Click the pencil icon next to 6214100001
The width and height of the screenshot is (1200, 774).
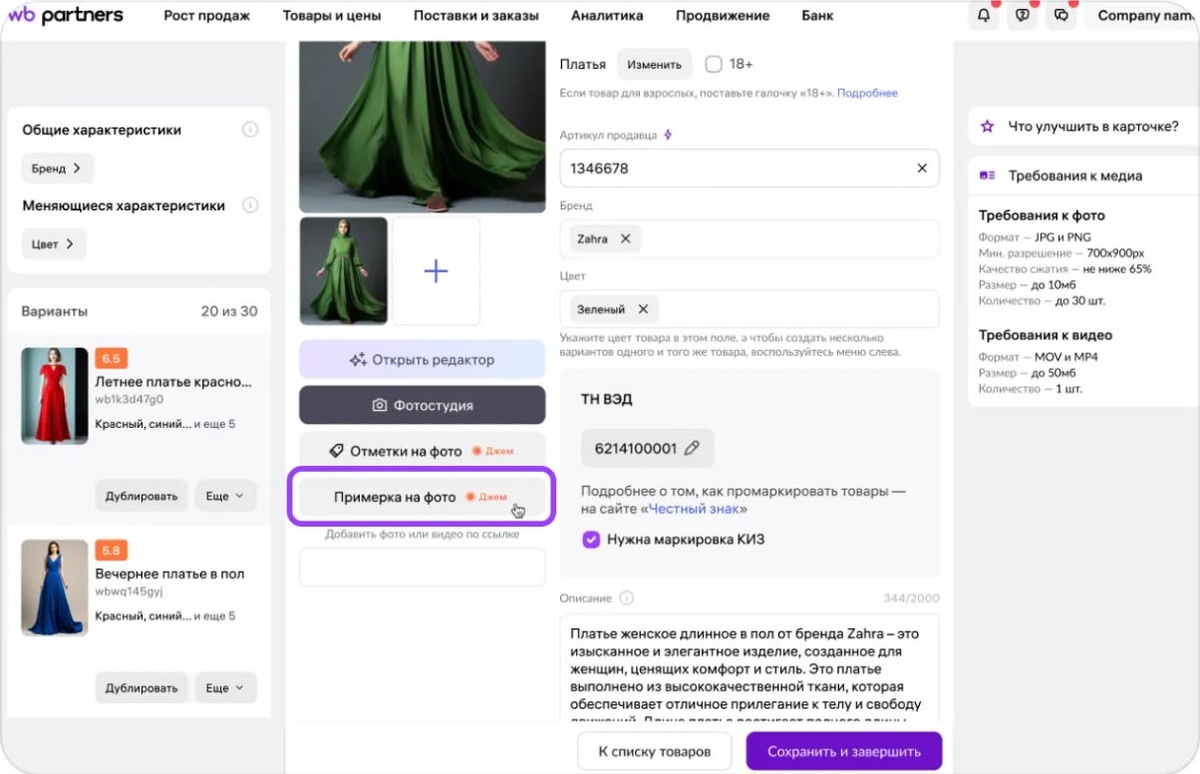point(692,448)
